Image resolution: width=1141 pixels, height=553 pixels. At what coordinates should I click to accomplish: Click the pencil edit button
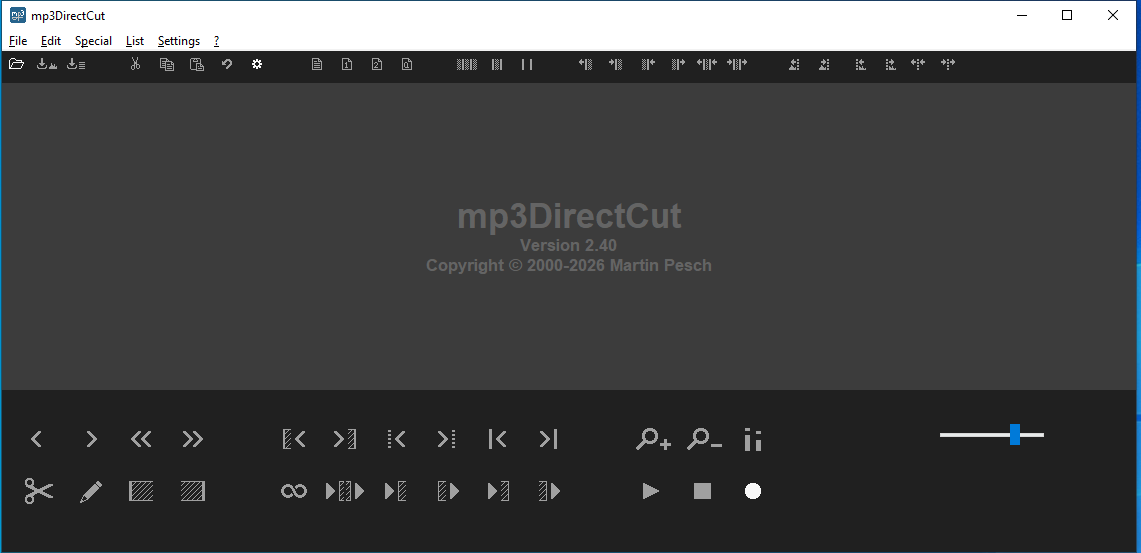click(90, 492)
